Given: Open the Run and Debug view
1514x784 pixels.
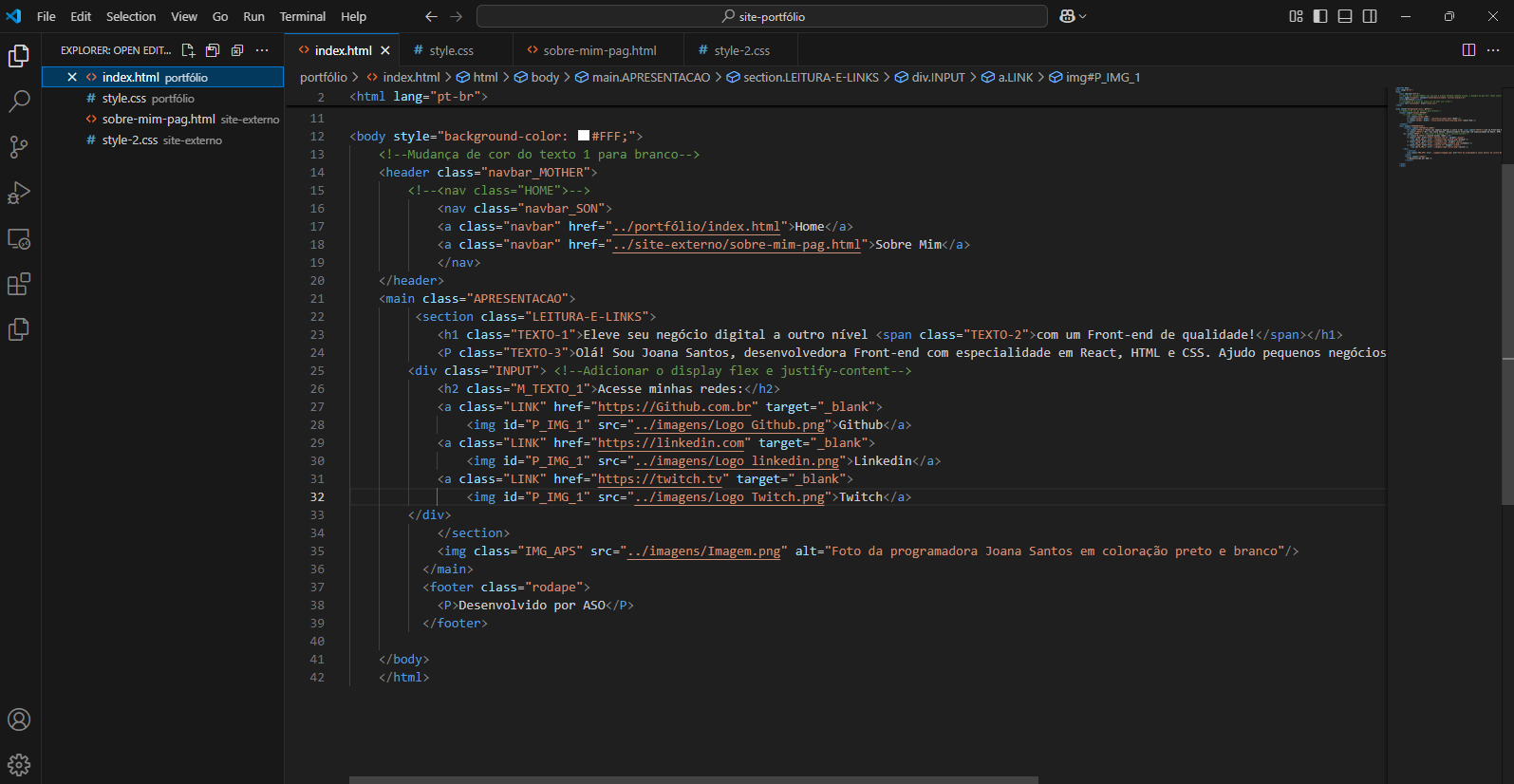Looking at the screenshot, I should click(x=19, y=193).
